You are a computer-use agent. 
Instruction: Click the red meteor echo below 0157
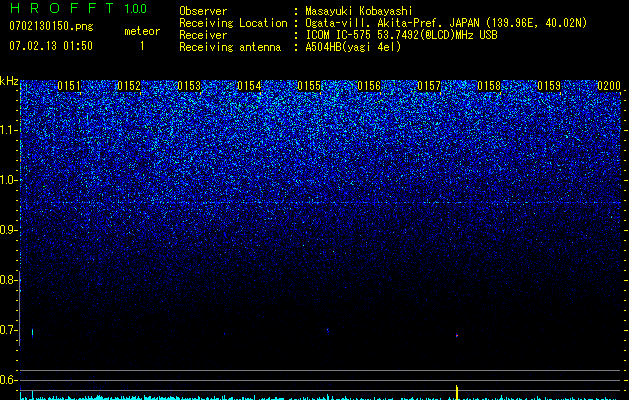[457, 335]
